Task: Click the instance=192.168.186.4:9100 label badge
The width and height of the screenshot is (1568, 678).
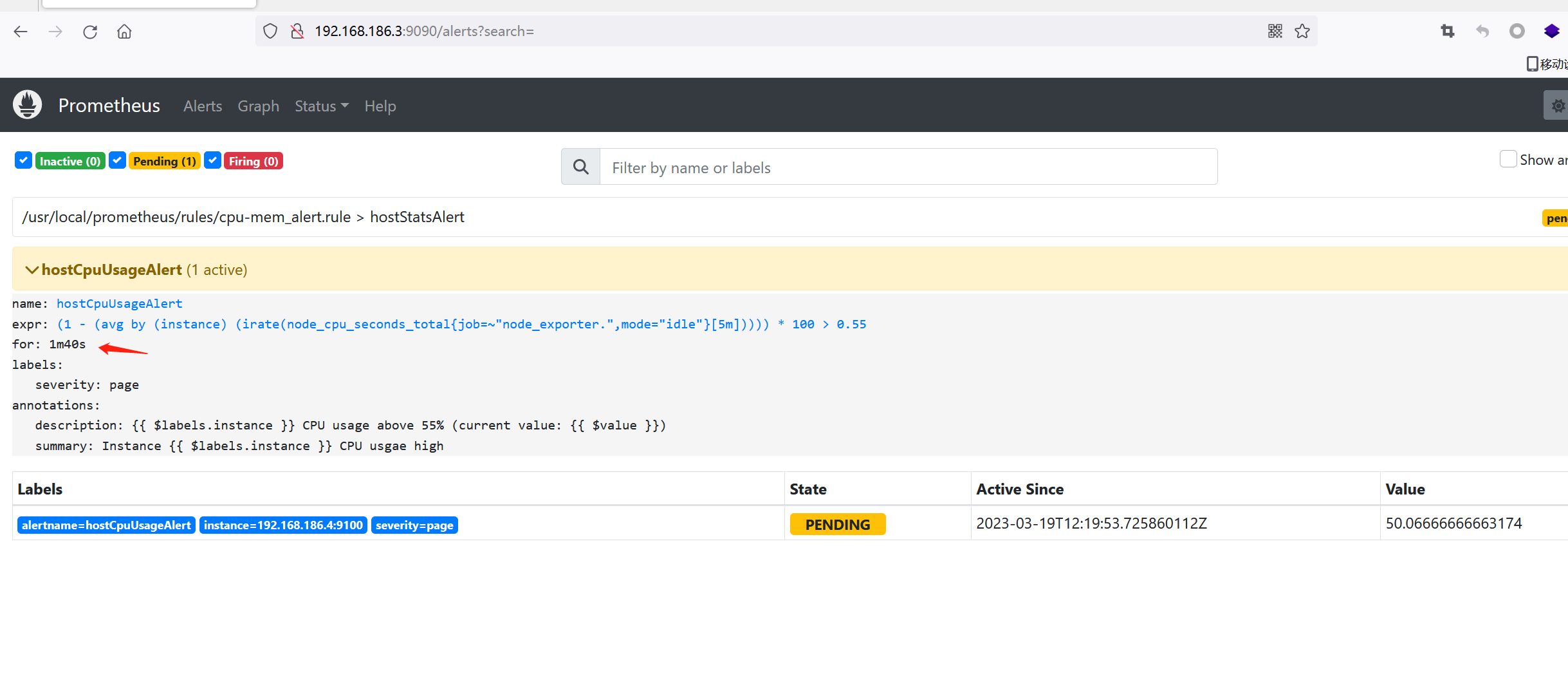Action: [x=283, y=525]
